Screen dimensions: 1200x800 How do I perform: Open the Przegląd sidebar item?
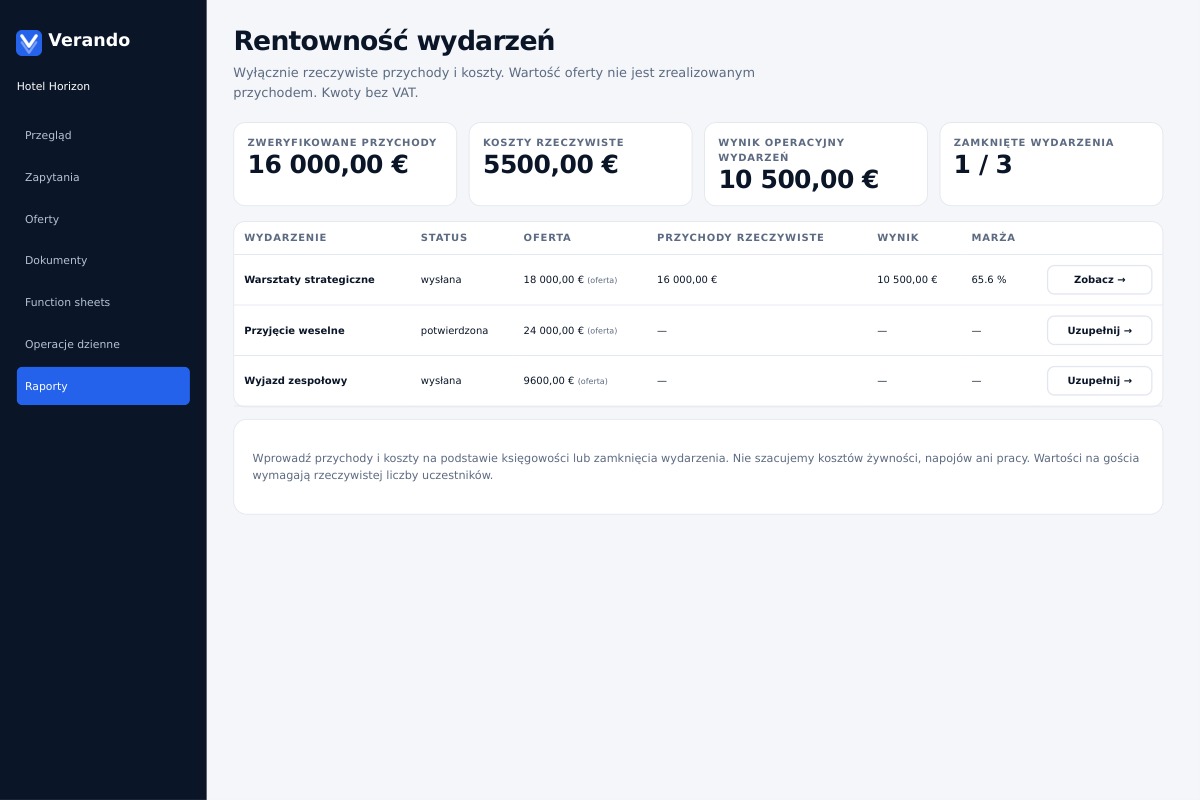coord(103,135)
